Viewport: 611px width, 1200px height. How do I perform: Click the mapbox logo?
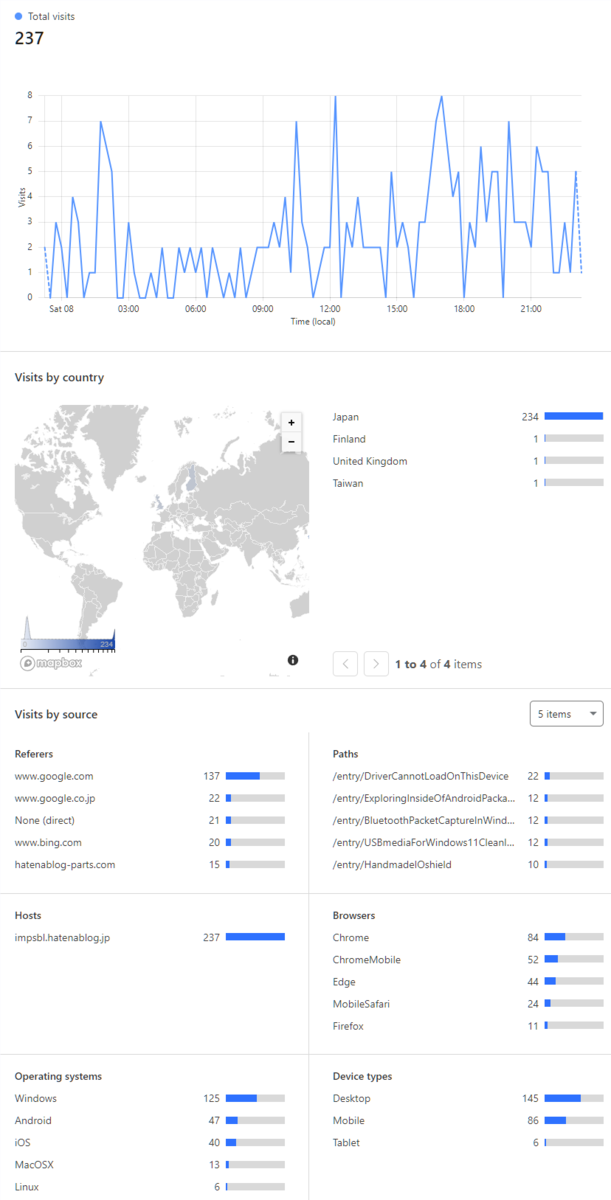tap(50, 663)
